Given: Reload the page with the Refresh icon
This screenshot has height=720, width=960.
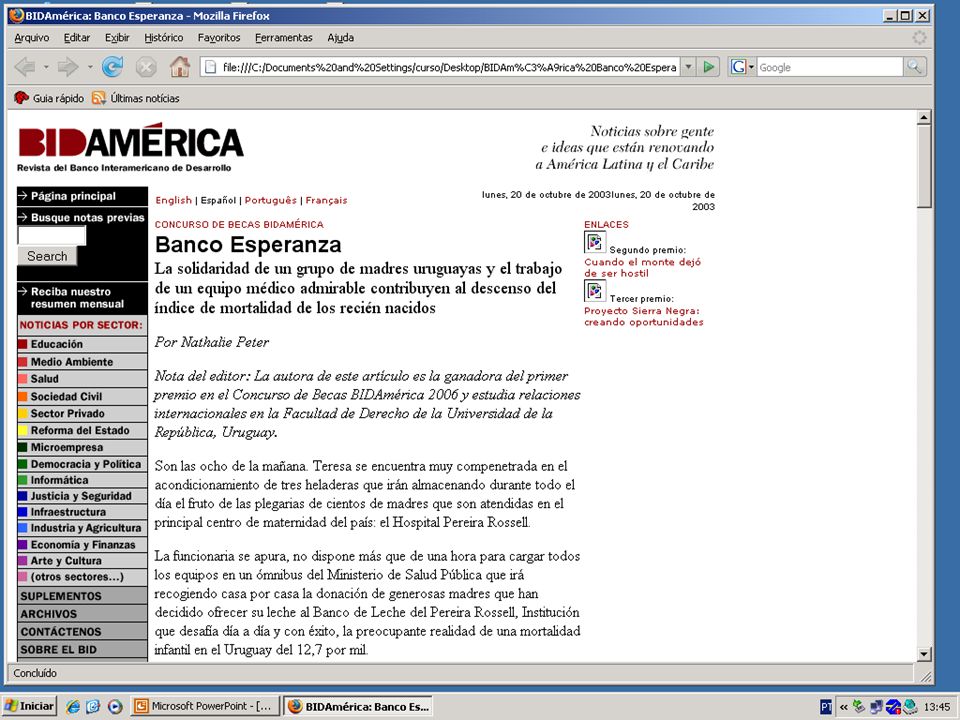Looking at the screenshot, I should pos(112,67).
